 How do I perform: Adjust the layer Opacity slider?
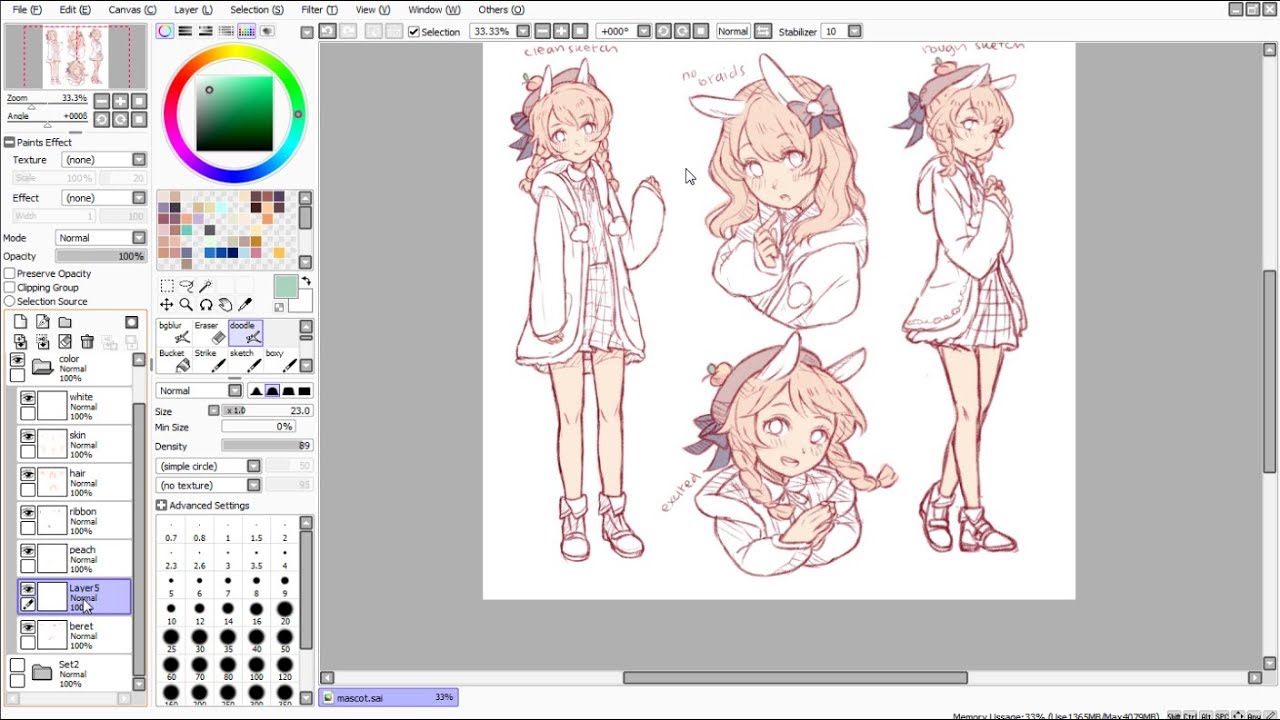coord(101,257)
